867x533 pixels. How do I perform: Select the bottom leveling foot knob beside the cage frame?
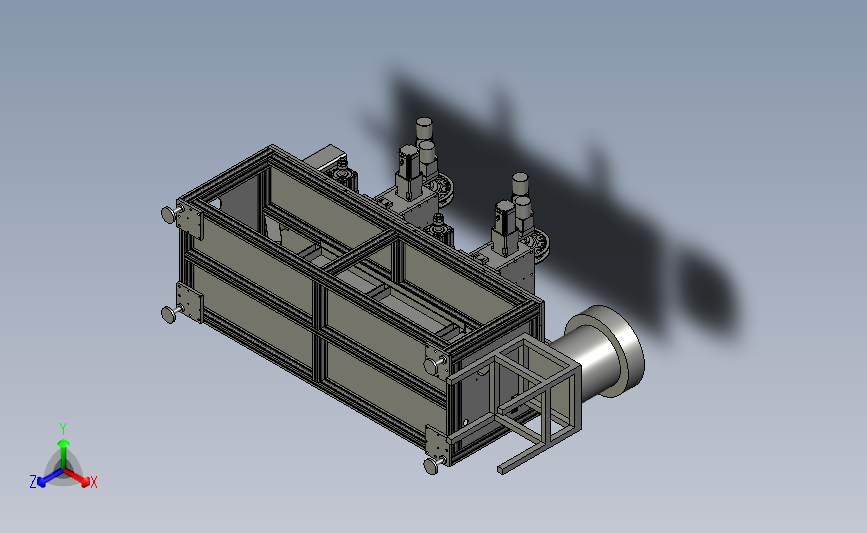point(431,466)
